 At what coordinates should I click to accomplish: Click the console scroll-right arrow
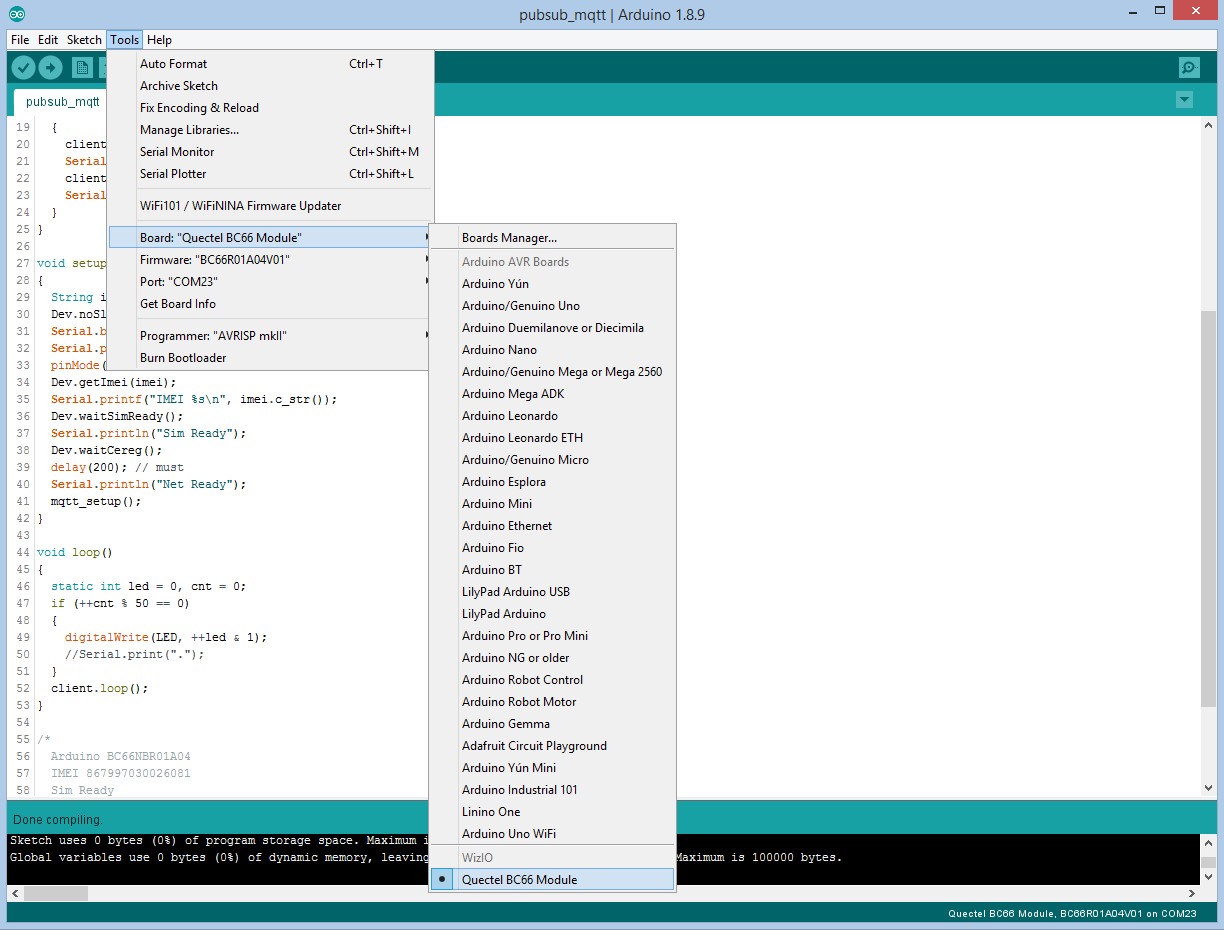pos(1191,893)
